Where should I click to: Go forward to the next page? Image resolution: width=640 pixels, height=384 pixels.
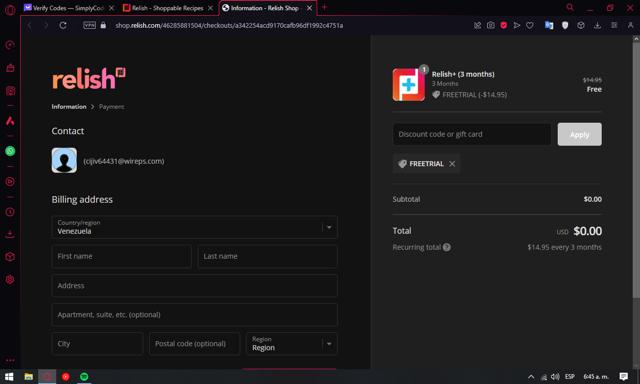(x=46, y=25)
